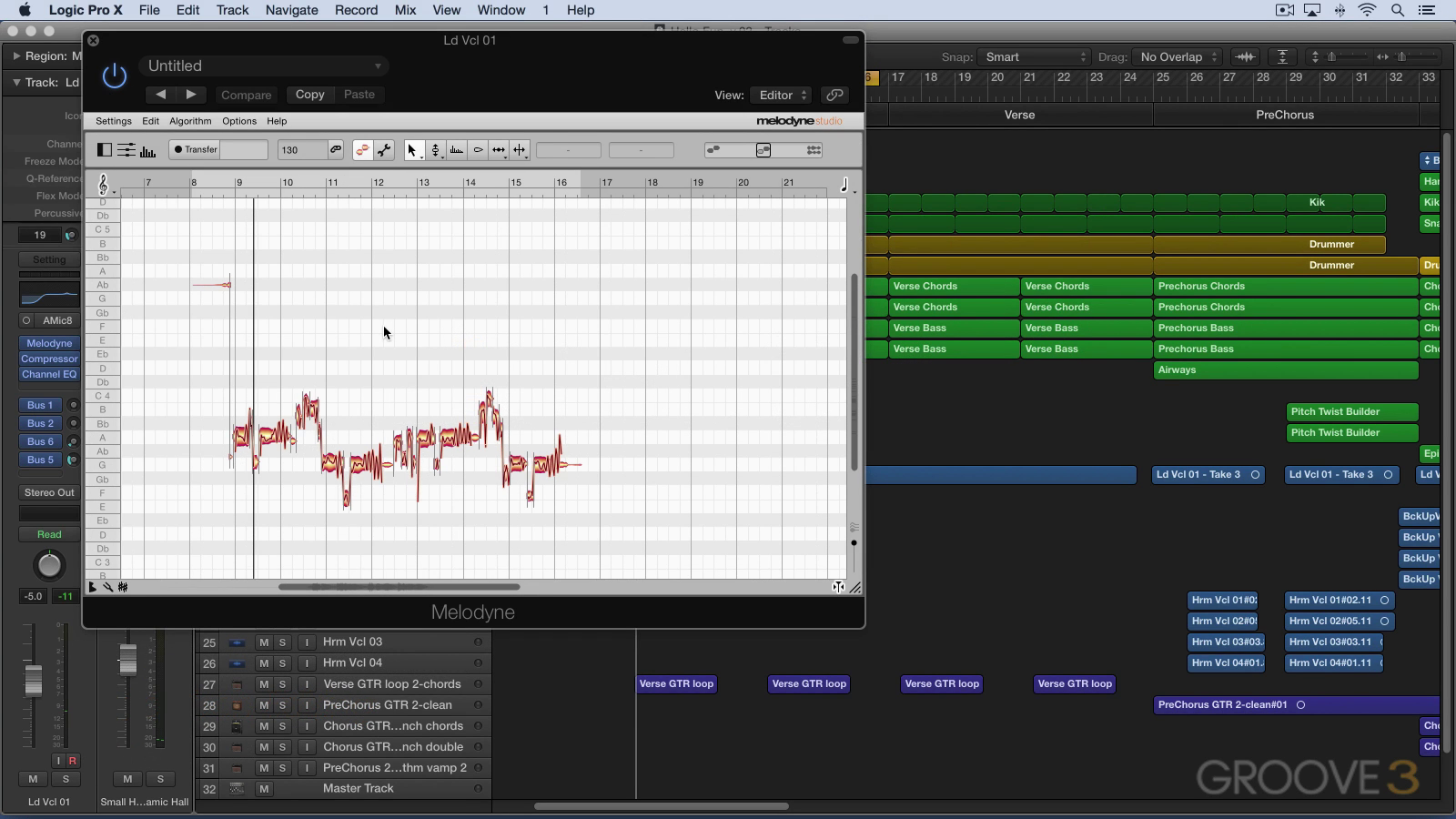Viewport: 1456px width, 819px height.
Task: Click the Paste button in plug-in header
Action: tap(359, 95)
